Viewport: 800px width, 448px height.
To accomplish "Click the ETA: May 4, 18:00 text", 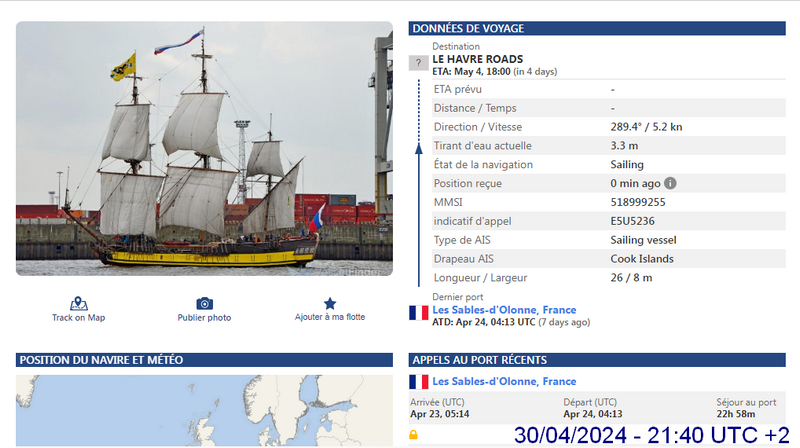I will tap(471, 71).
